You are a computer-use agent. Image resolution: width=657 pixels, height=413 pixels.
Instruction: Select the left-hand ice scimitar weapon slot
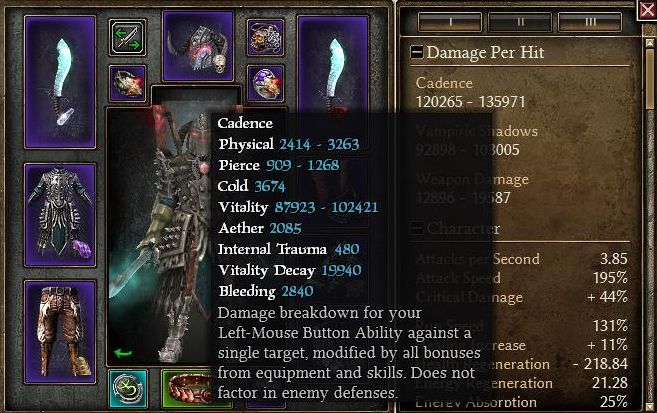[x=60, y=82]
